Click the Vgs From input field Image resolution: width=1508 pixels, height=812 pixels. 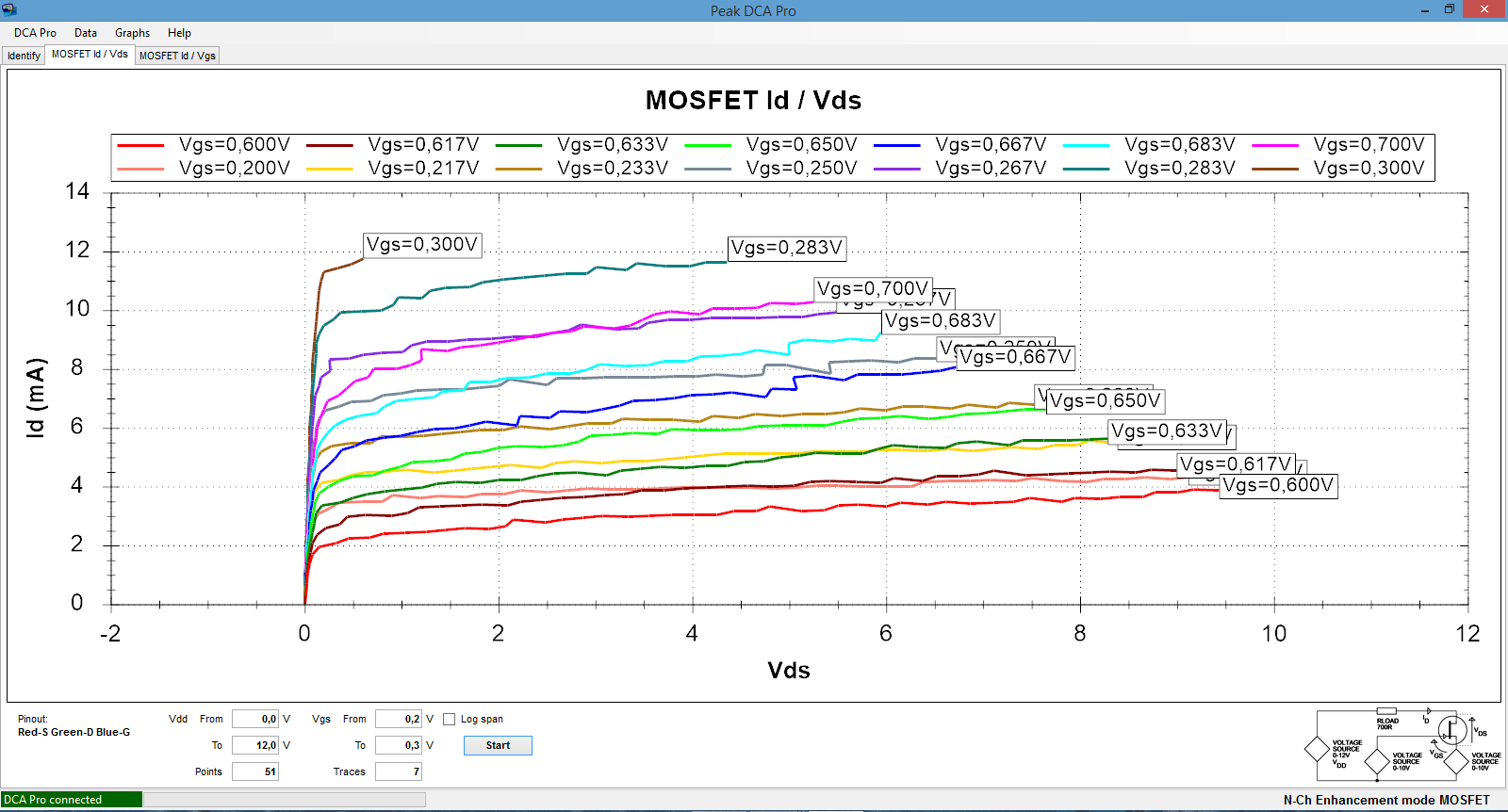(x=399, y=719)
